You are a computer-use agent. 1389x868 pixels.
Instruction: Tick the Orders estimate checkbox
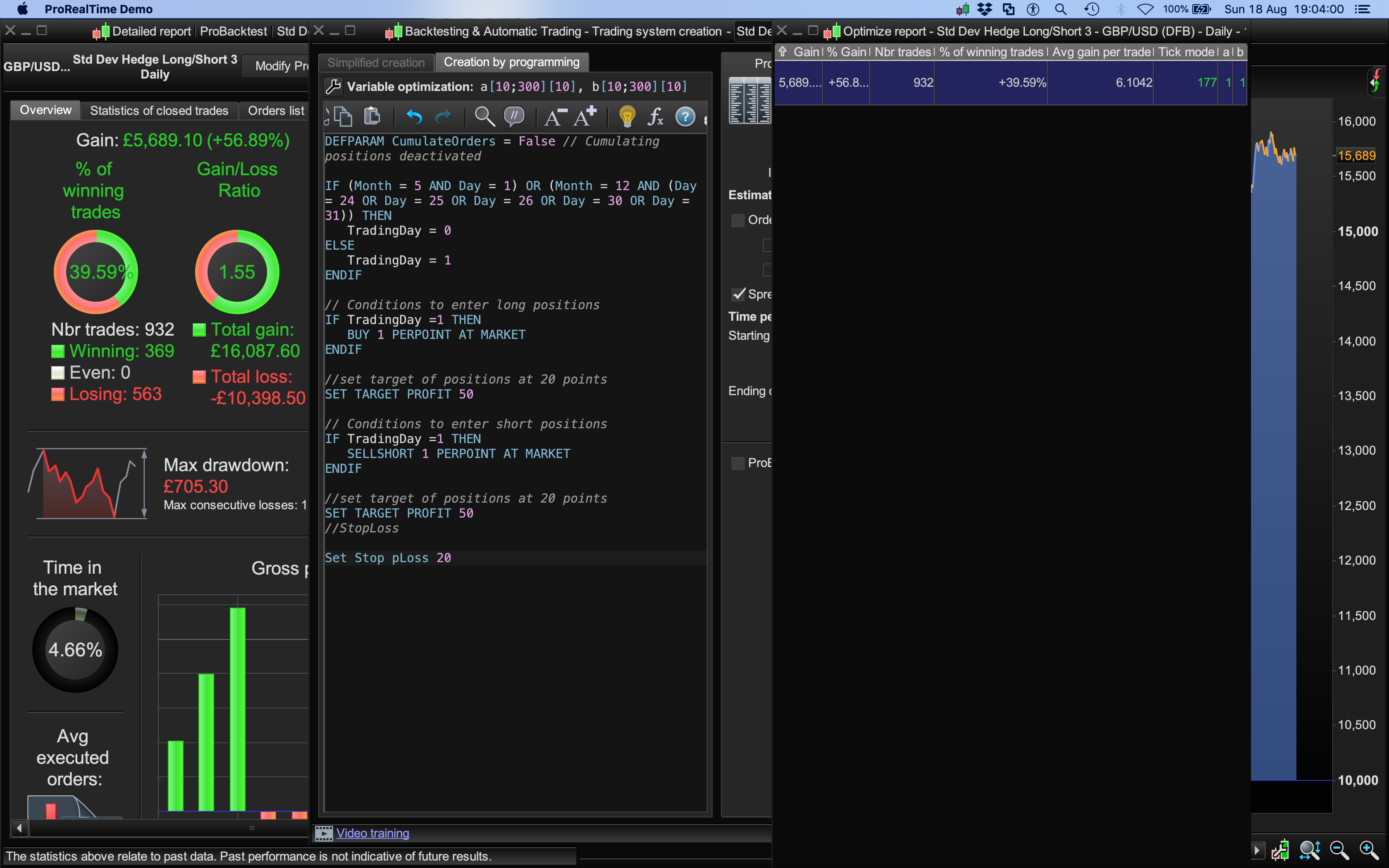pyautogui.click(x=738, y=220)
